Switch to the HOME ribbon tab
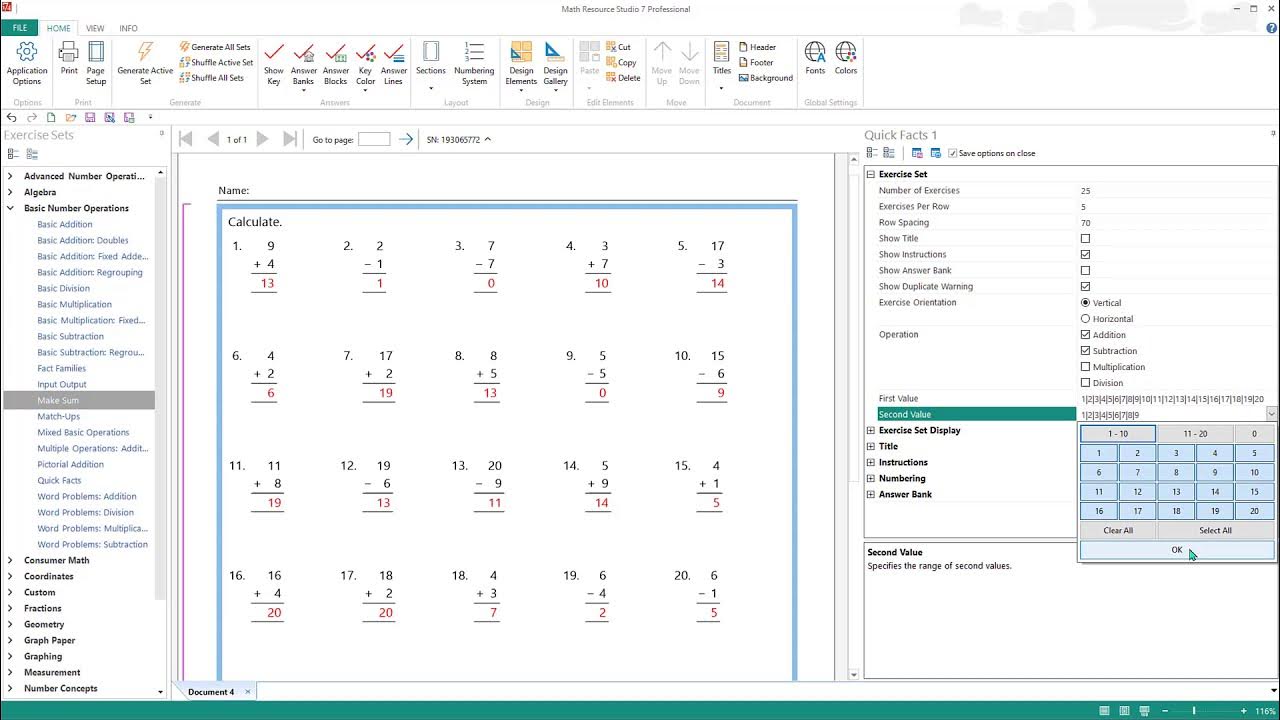 (58, 28)
